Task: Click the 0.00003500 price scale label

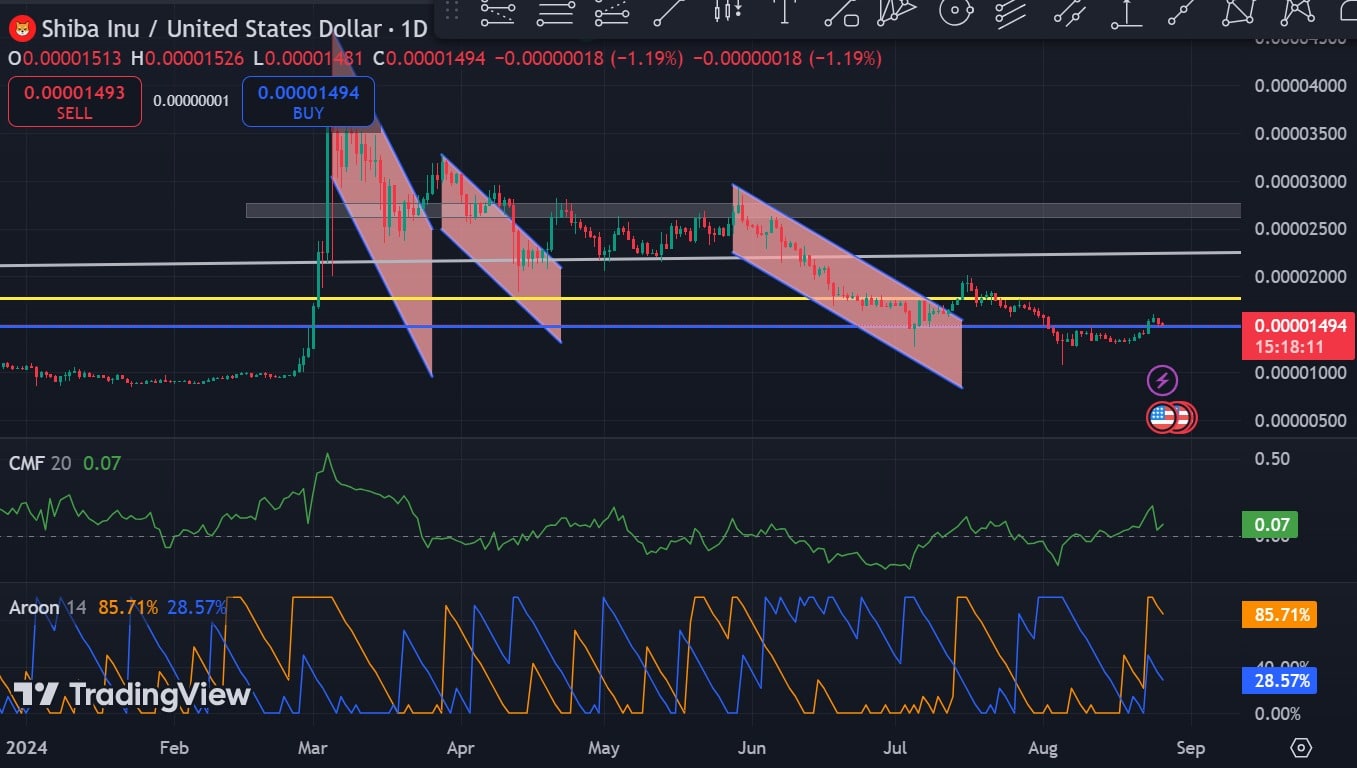Action: [x=1300, y=135]
